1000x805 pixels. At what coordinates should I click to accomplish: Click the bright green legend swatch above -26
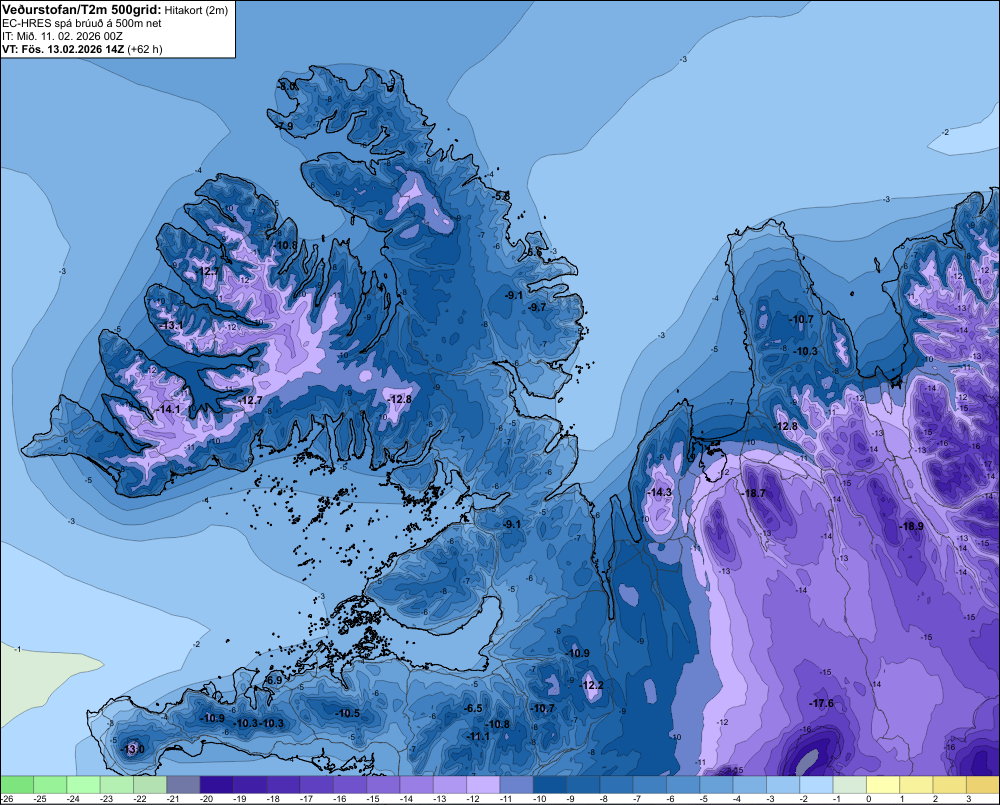(17, 784)
